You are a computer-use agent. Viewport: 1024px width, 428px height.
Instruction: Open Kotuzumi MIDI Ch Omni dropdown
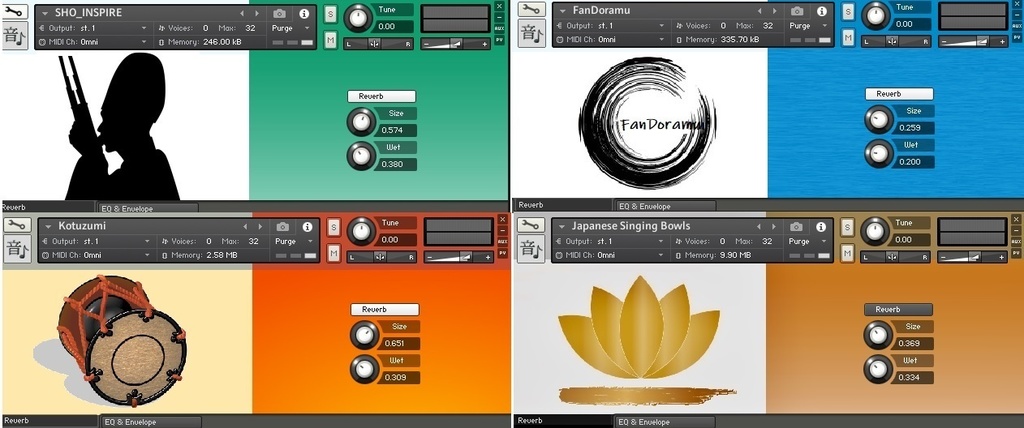[97, 255]
